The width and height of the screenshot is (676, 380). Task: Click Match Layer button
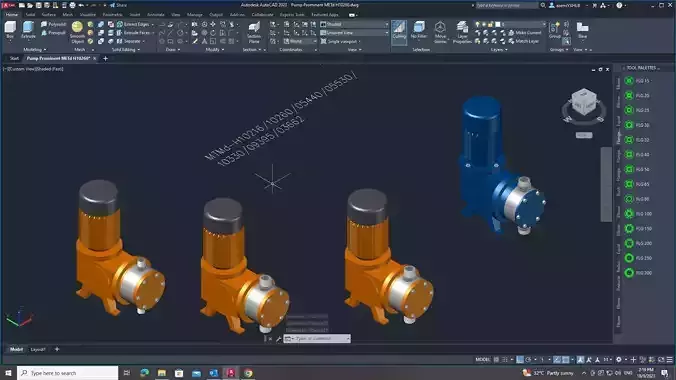[x=524, y=41]
